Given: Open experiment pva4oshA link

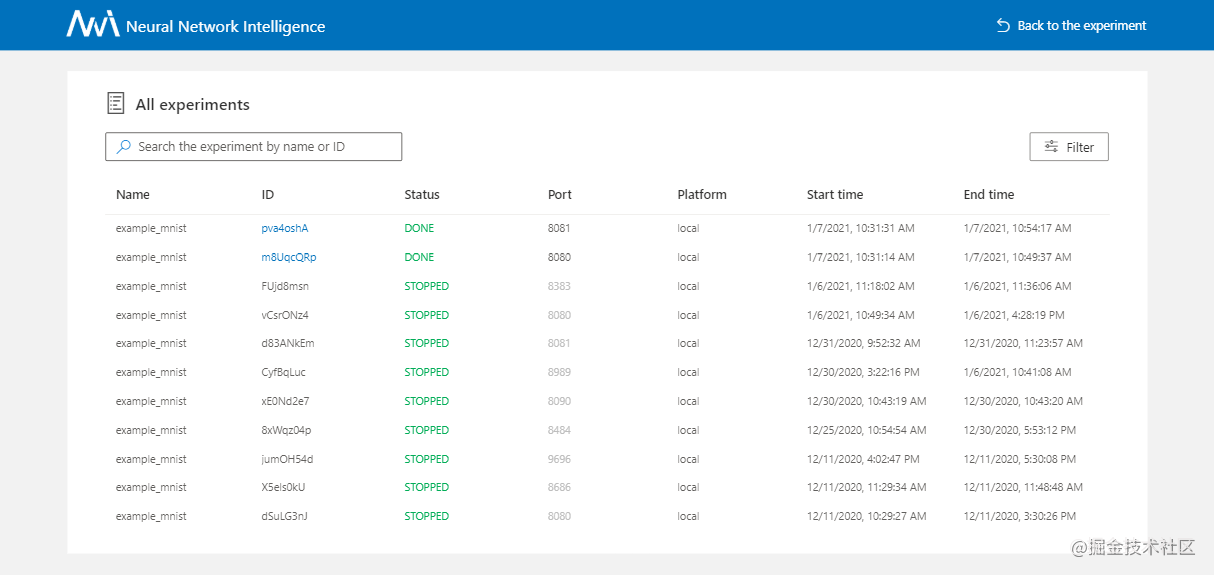Looking at the screenshot, I should tap(285, 228).
